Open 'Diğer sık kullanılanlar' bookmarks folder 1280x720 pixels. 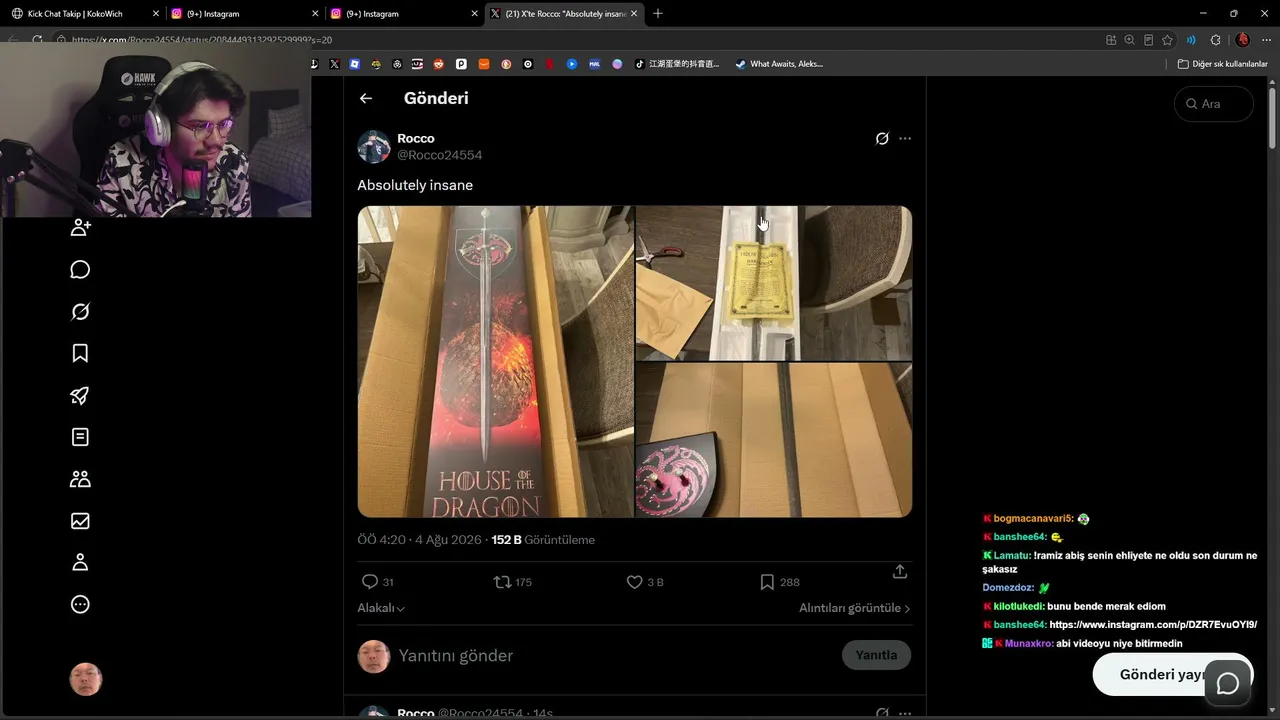[x=1223, y=64]
